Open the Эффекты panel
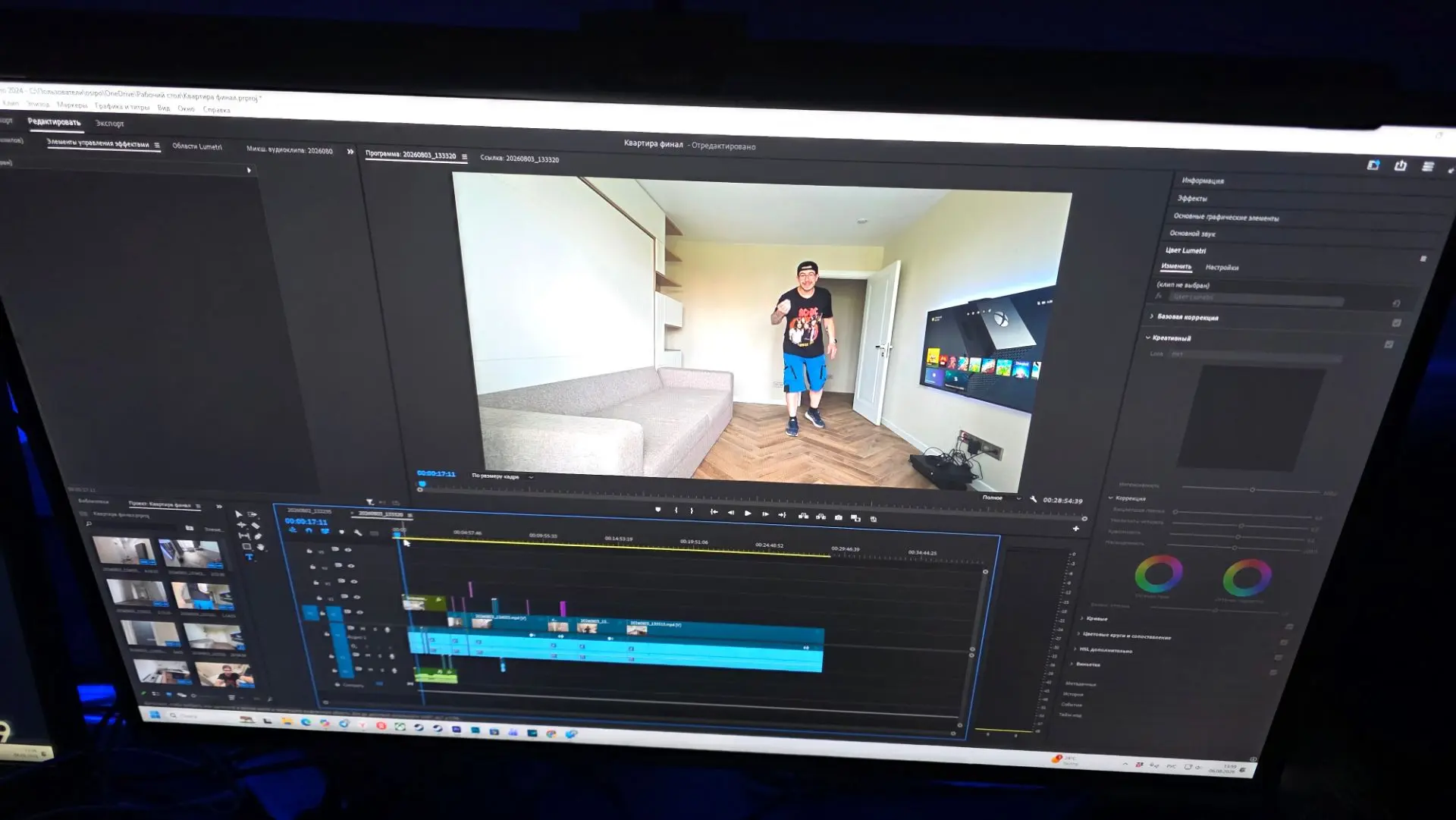Image resolution: width=1456 pixels, height=820 pixels. (x=1192, y=198)
